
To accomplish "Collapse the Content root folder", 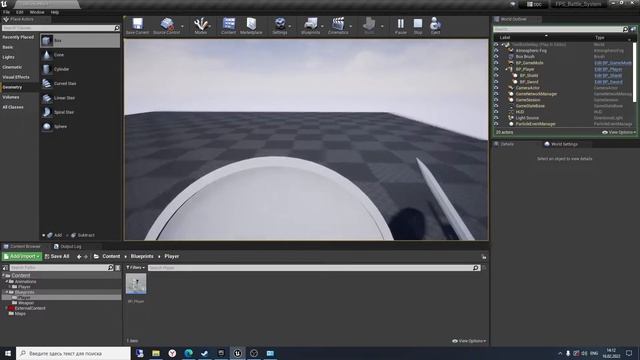I will tap(4, 276).
